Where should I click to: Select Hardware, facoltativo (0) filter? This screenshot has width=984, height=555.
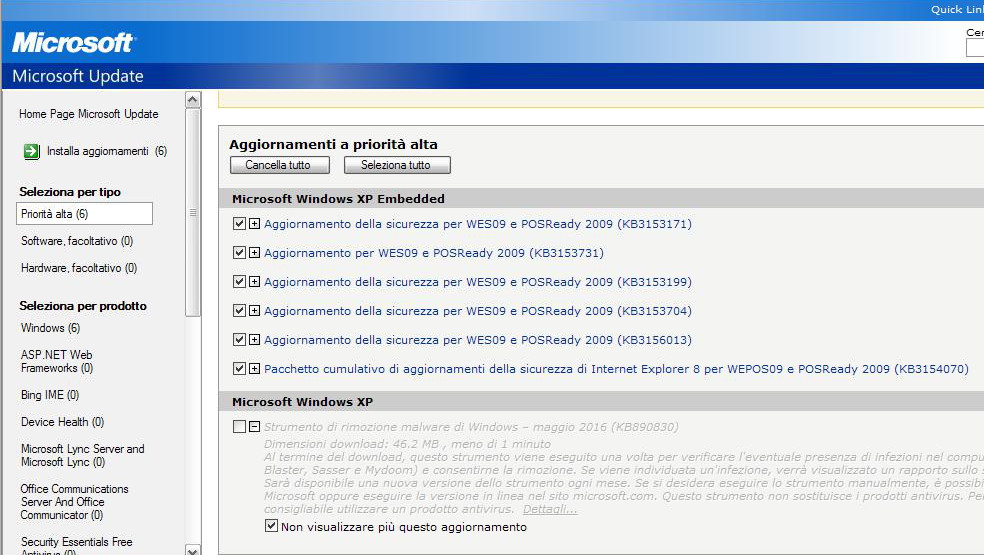pyautogui.click(x=79, y=268)
